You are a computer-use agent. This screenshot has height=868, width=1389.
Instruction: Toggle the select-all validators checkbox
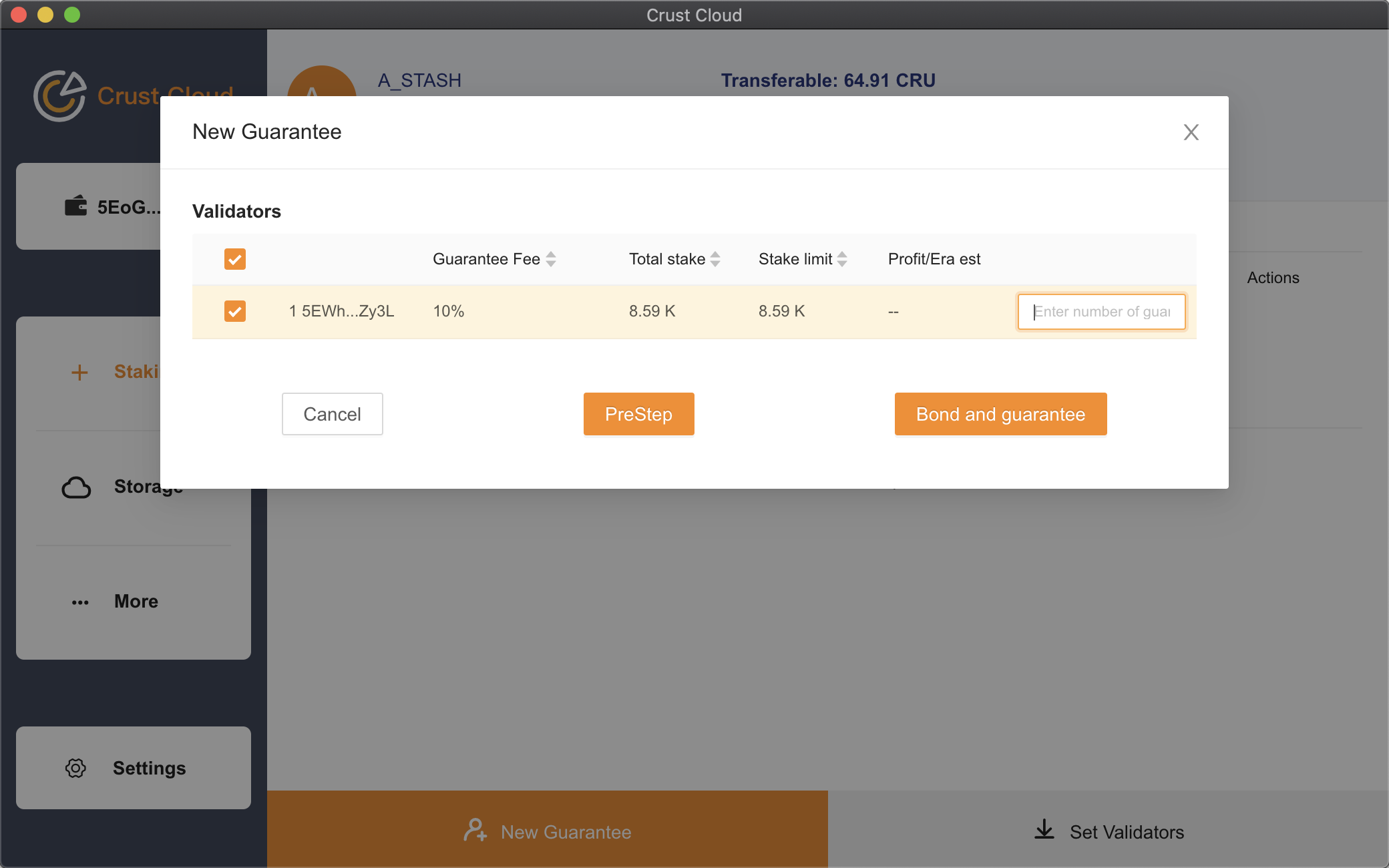click(x=235, y=259)
